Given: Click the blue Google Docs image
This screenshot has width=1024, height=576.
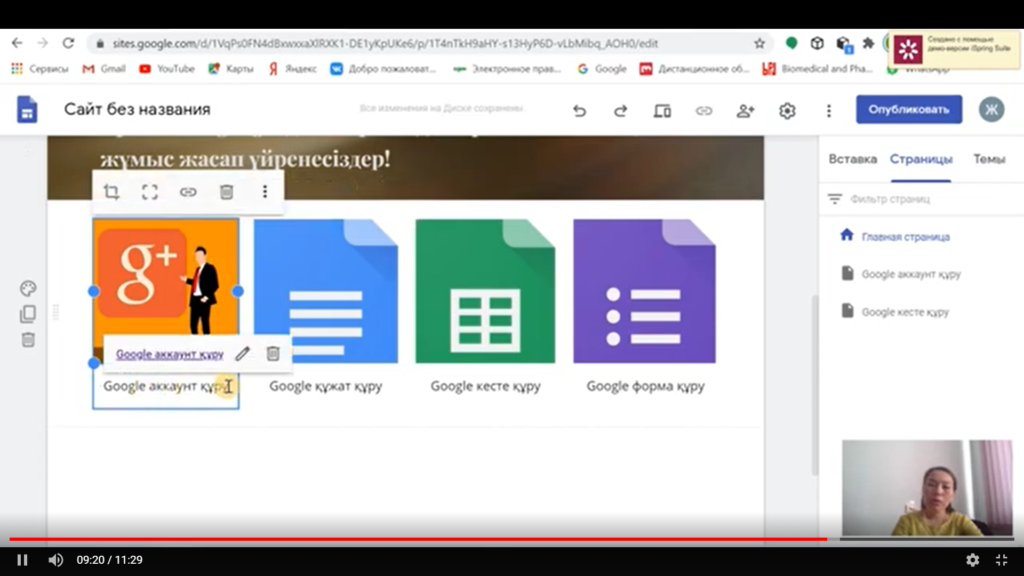Looking at the screenshot, I should pos(325,291).
